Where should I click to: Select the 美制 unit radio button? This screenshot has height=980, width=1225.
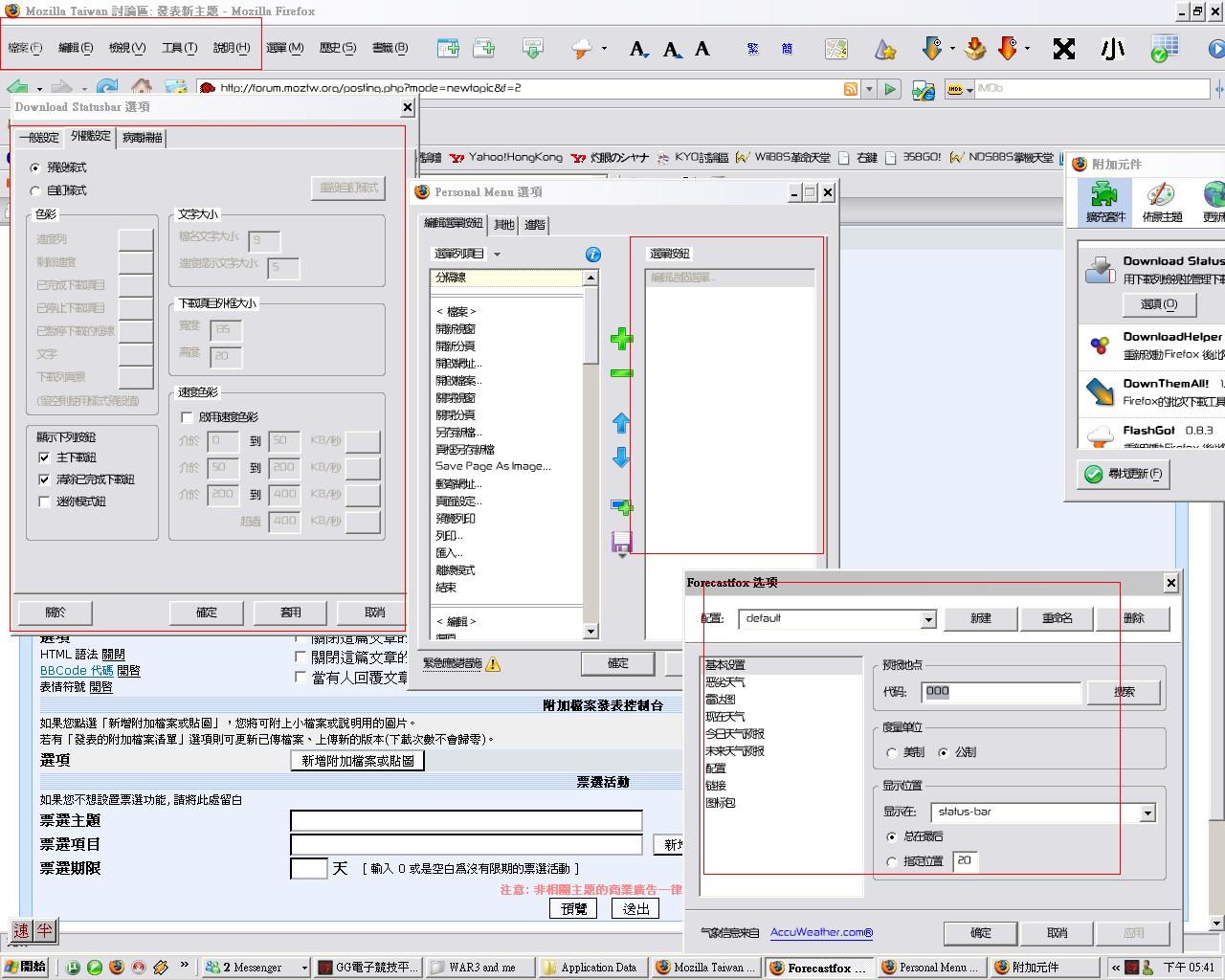(x=892, y=752)
